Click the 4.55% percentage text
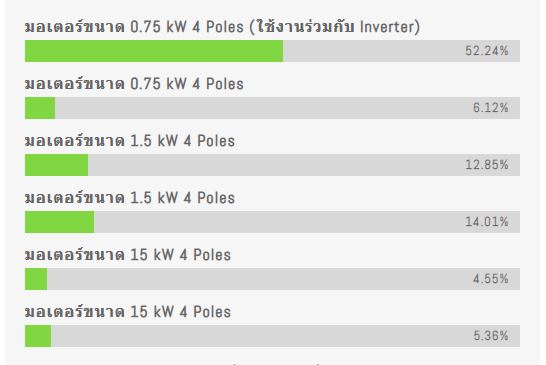The width and height of the screenshot is (546, 365). pyautogui.click(x=490, y=279)
